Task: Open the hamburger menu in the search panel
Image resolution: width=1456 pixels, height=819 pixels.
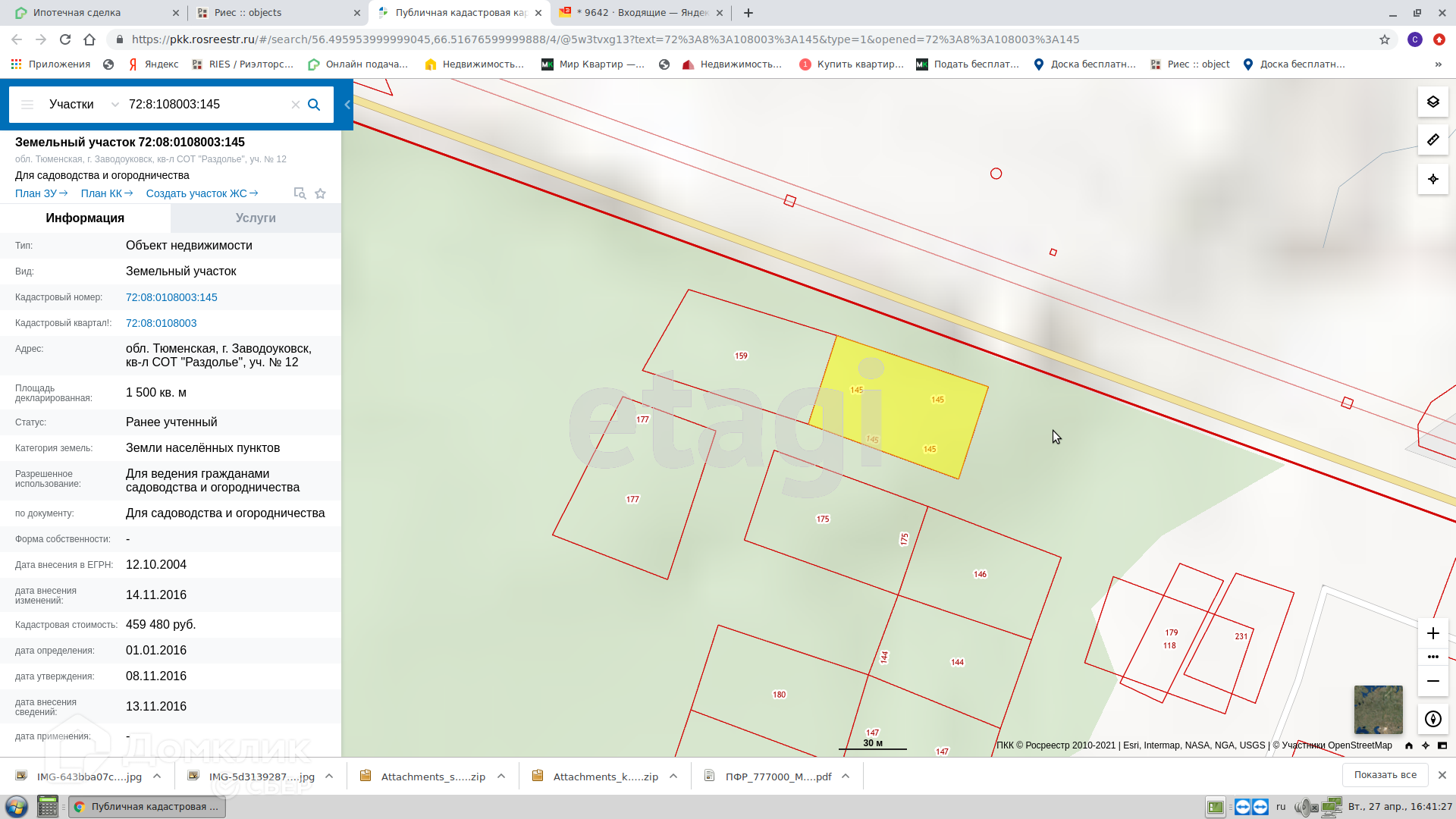Action: pyautogui.click(x=27, y=105)
